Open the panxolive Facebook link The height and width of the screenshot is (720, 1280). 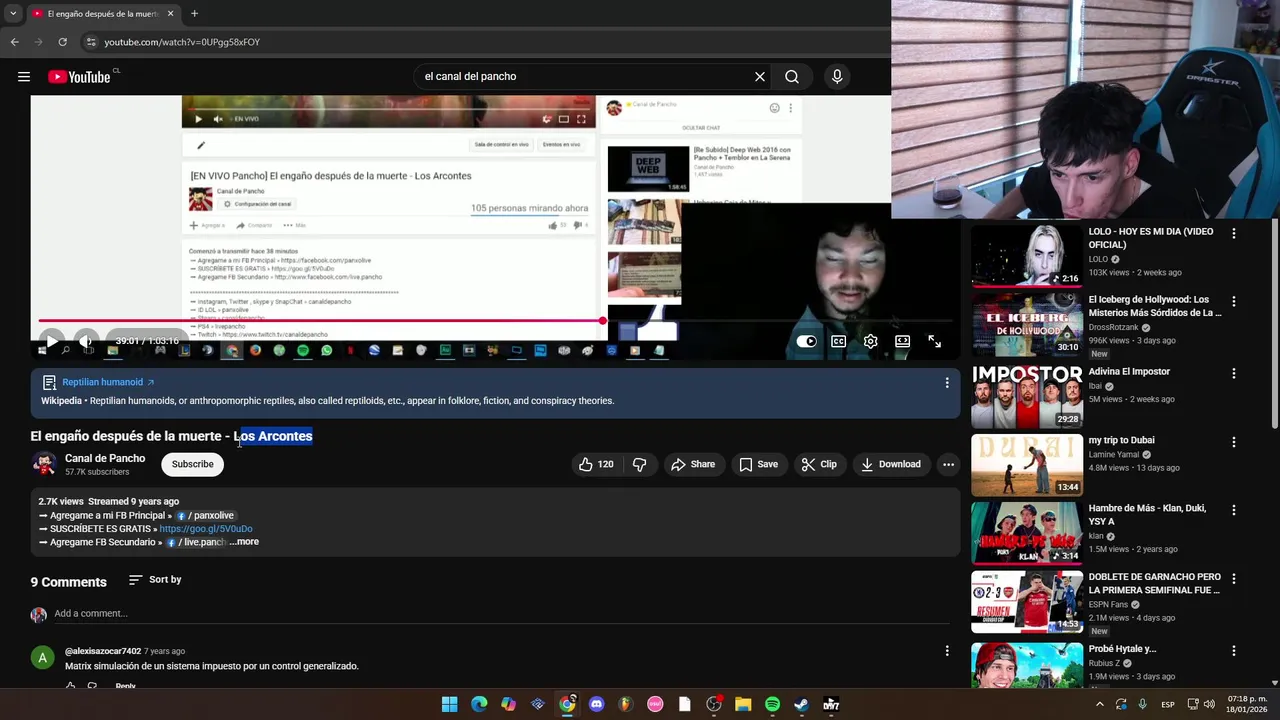[205, 516]
